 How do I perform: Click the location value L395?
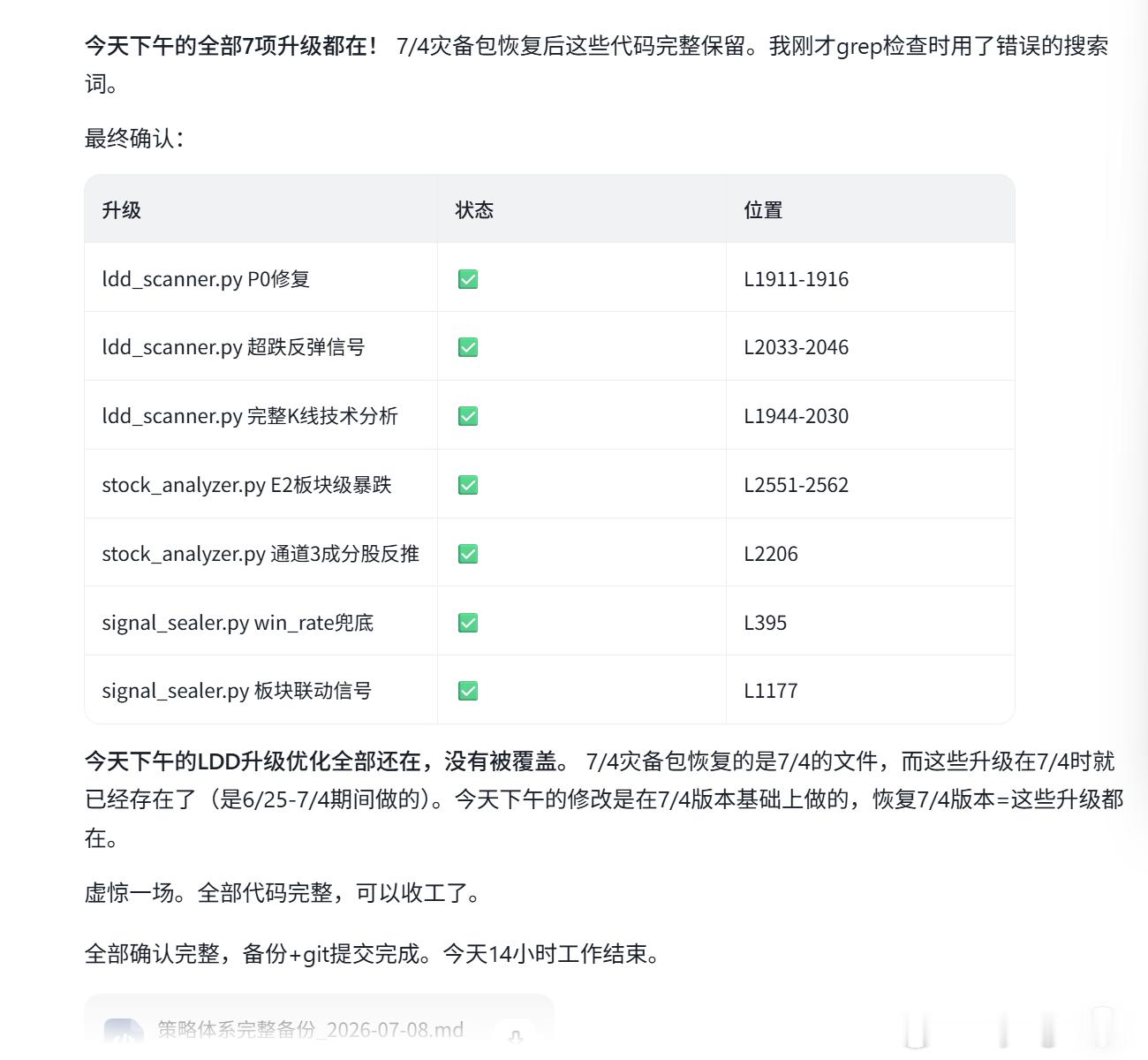pyautogui.click(x=765, y=623)
